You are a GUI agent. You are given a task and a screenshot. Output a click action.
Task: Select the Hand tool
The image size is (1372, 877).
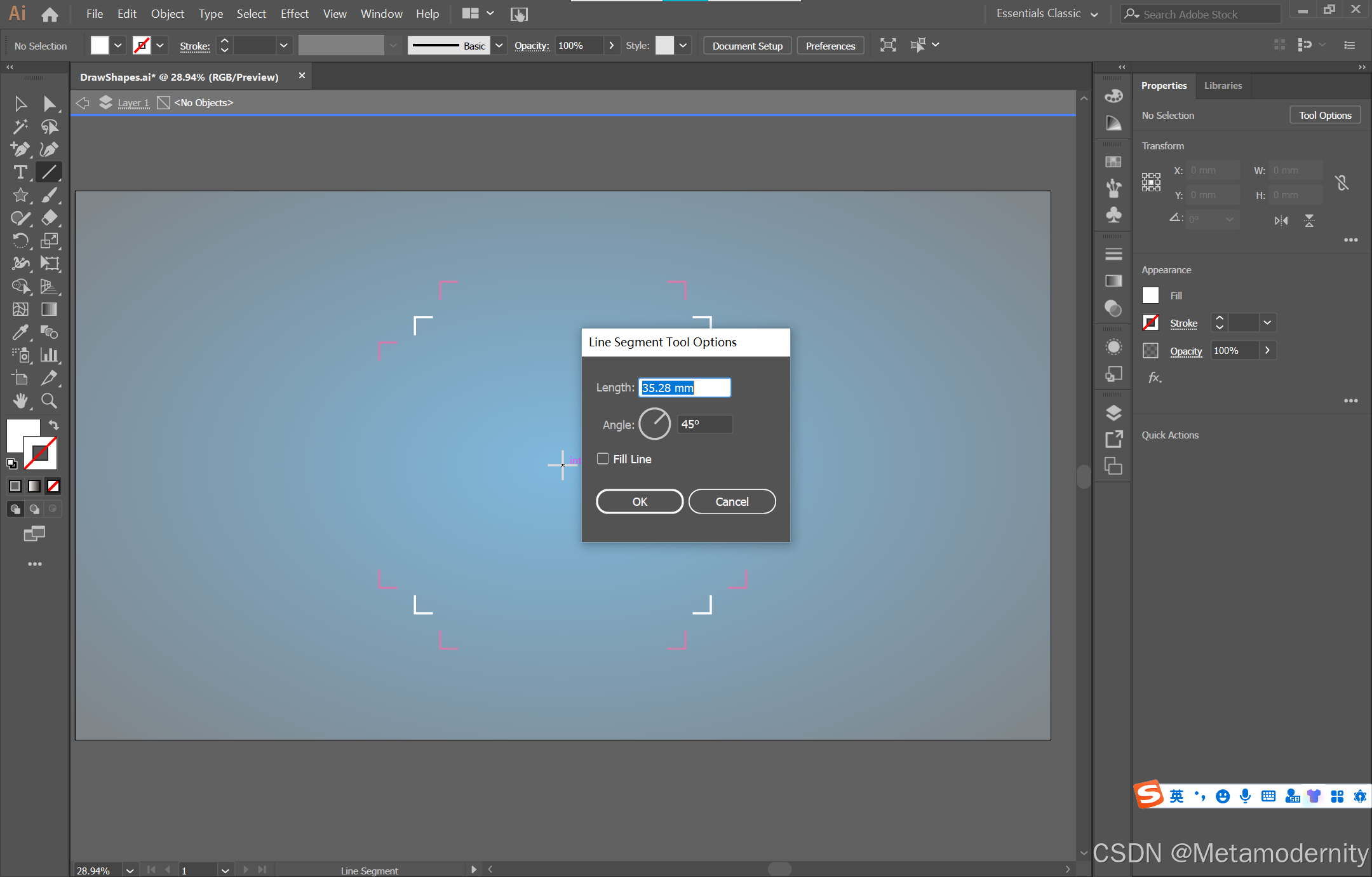click(x=20, y=400)
